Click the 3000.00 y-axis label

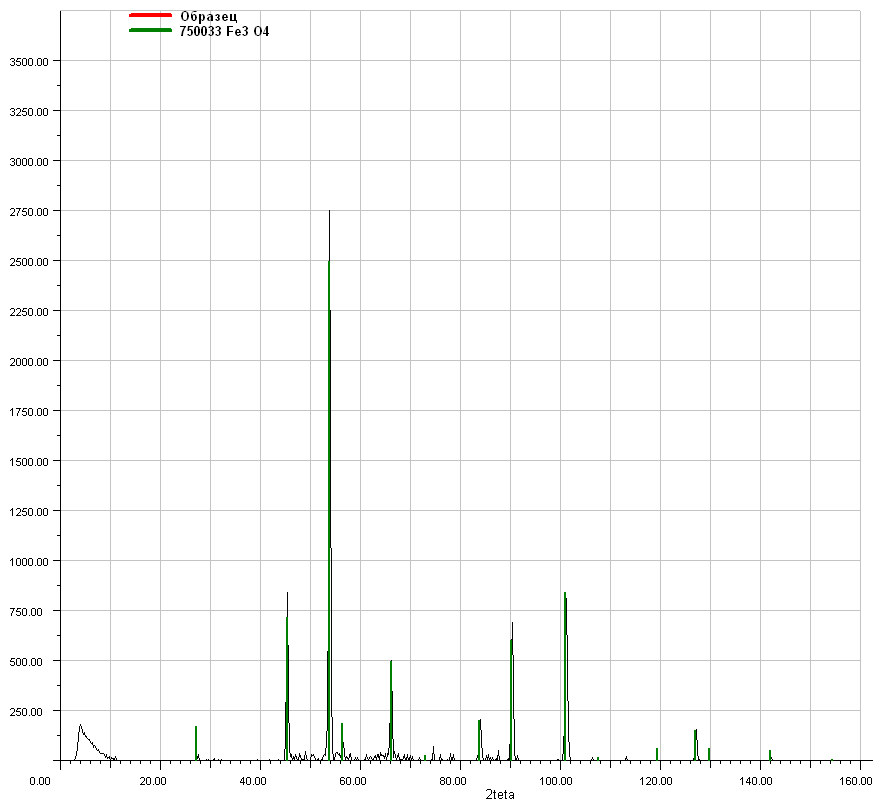(x=29, y=162)
